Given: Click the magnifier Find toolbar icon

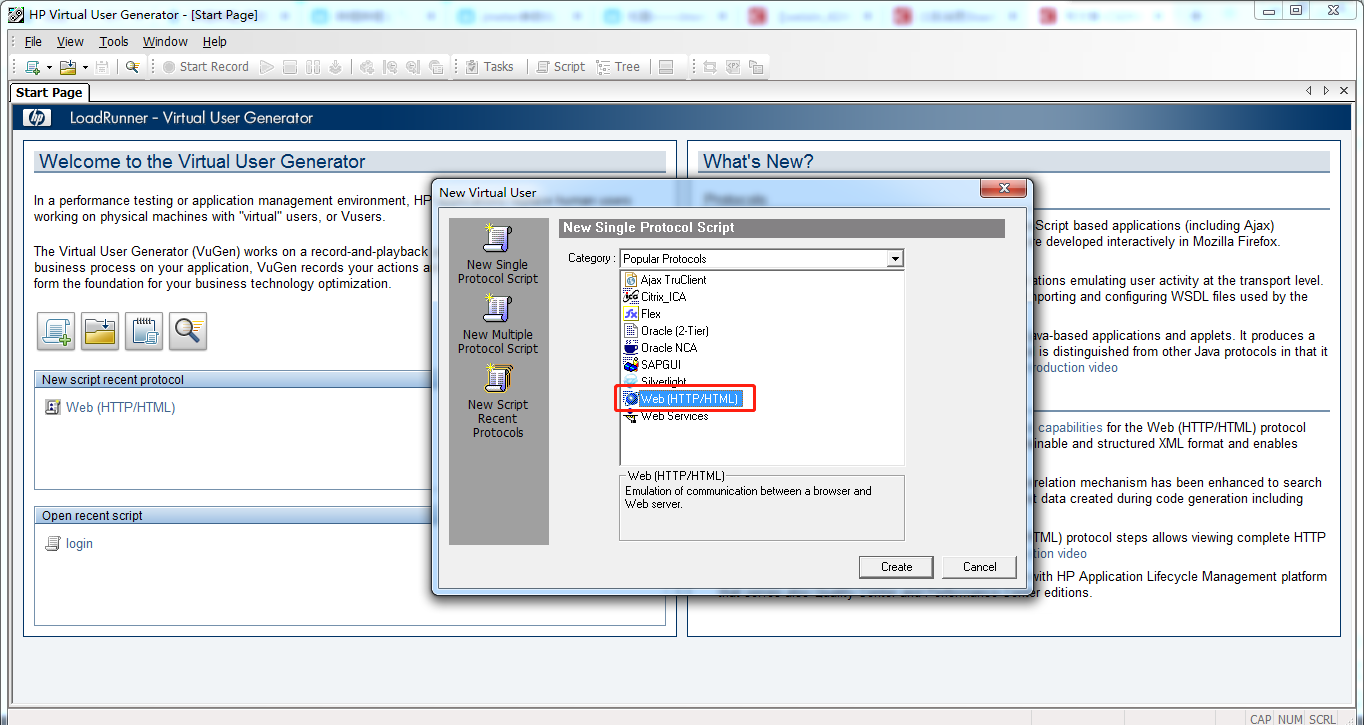Looking at the screenshot, I should [132, 67].
